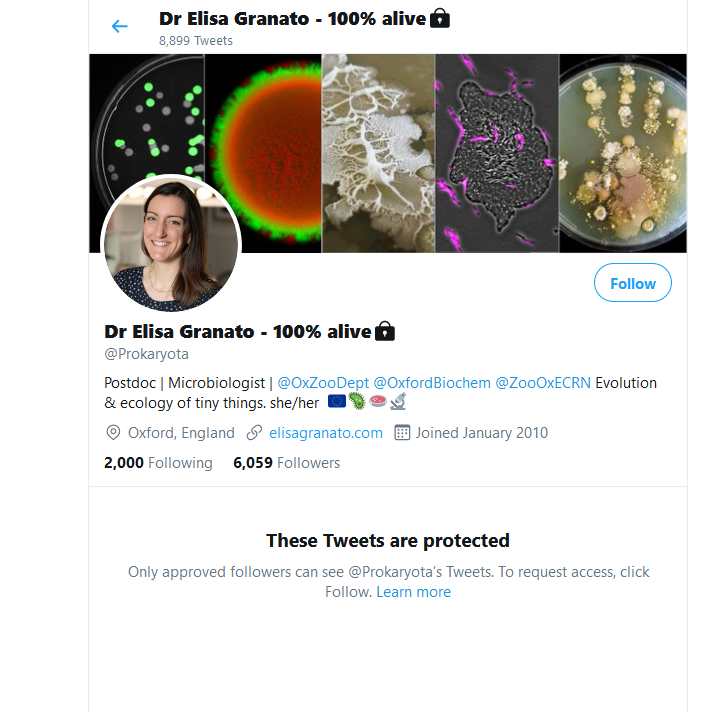Open the @OxZooDept mention link
Image resolution: width=706 pixels, height=713 pixels.
323,383
